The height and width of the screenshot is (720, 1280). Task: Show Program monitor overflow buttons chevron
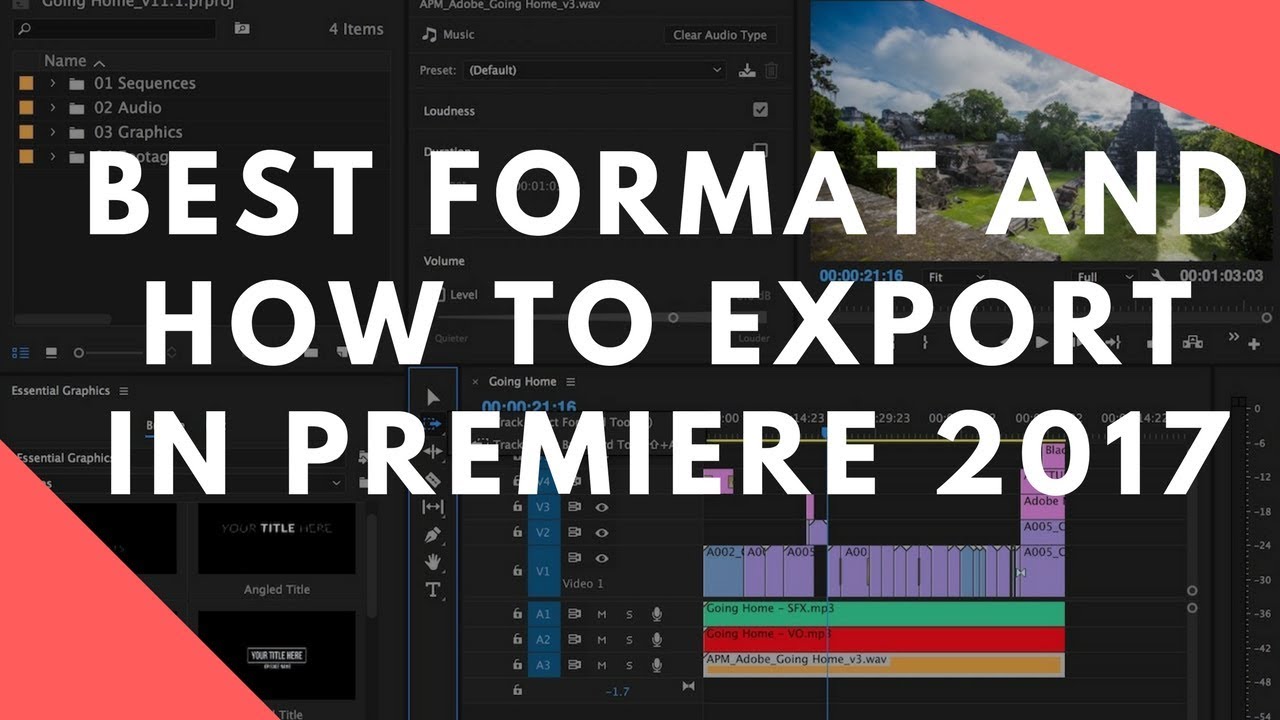pyautogui.click(x=1234, y=337)
